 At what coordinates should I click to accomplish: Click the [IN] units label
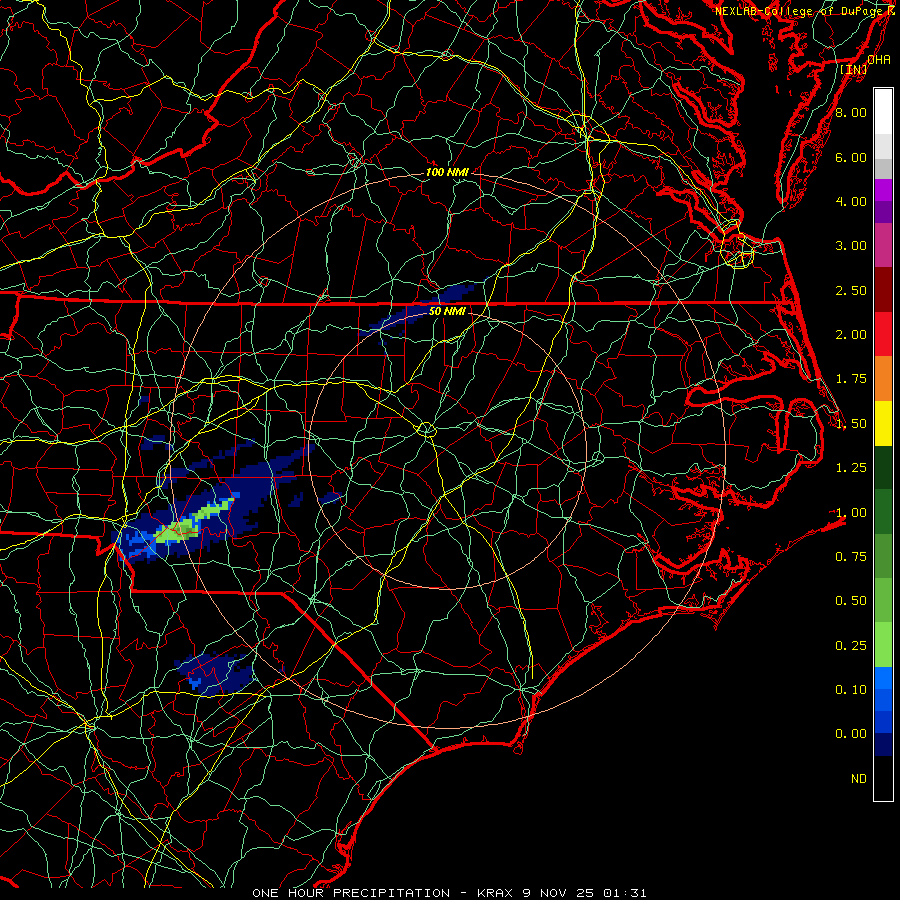[x=854, y=70]
